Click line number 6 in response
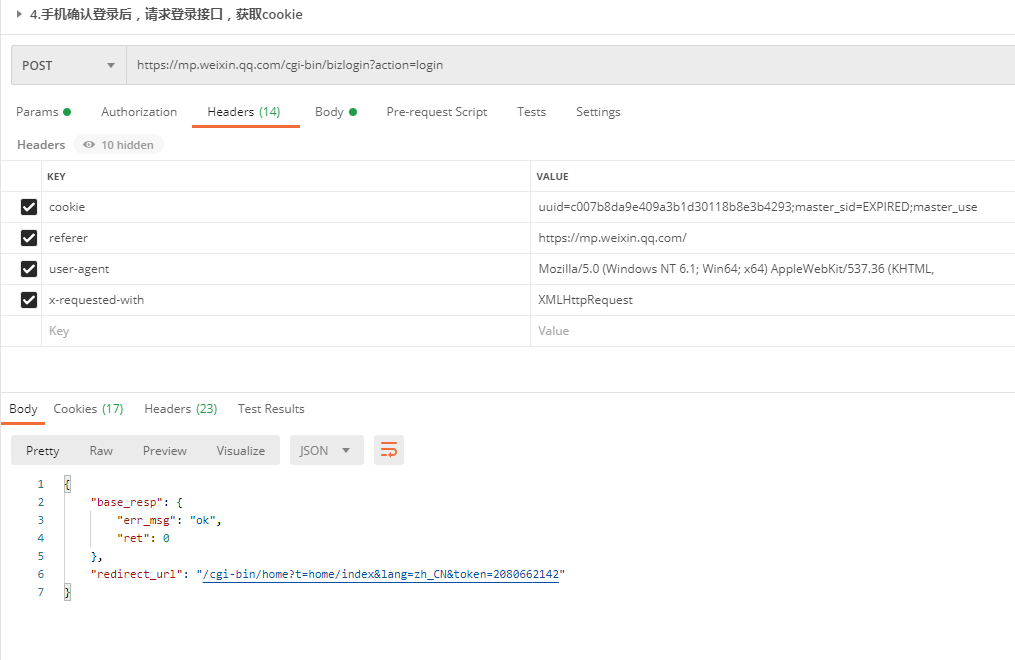The width and height of the screenshot is (1015, 660). pos(41,575)
